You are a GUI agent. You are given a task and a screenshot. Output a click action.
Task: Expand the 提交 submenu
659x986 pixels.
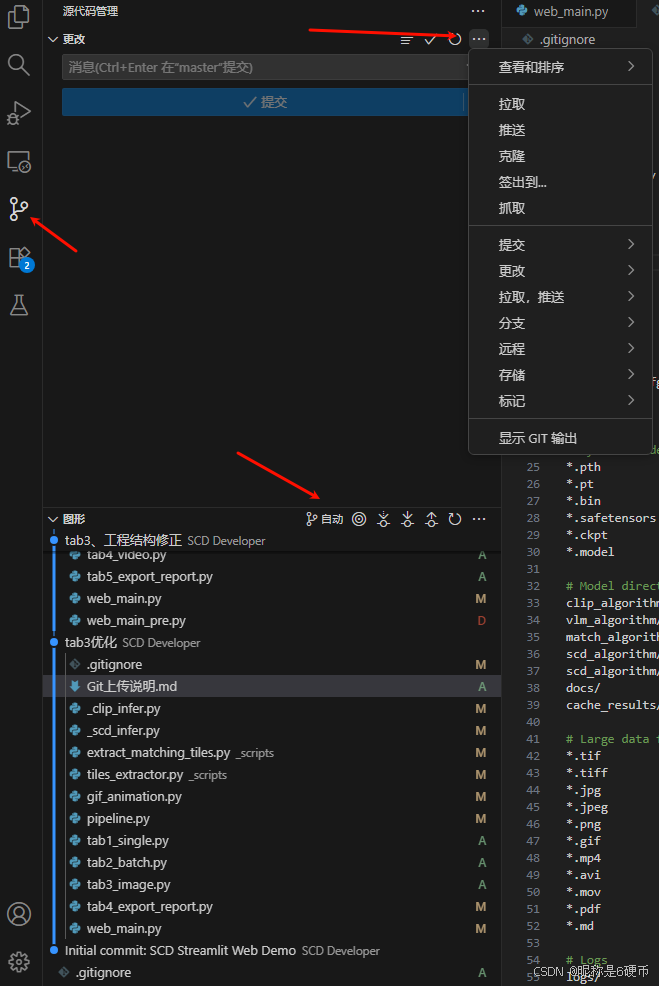[560, 245]
